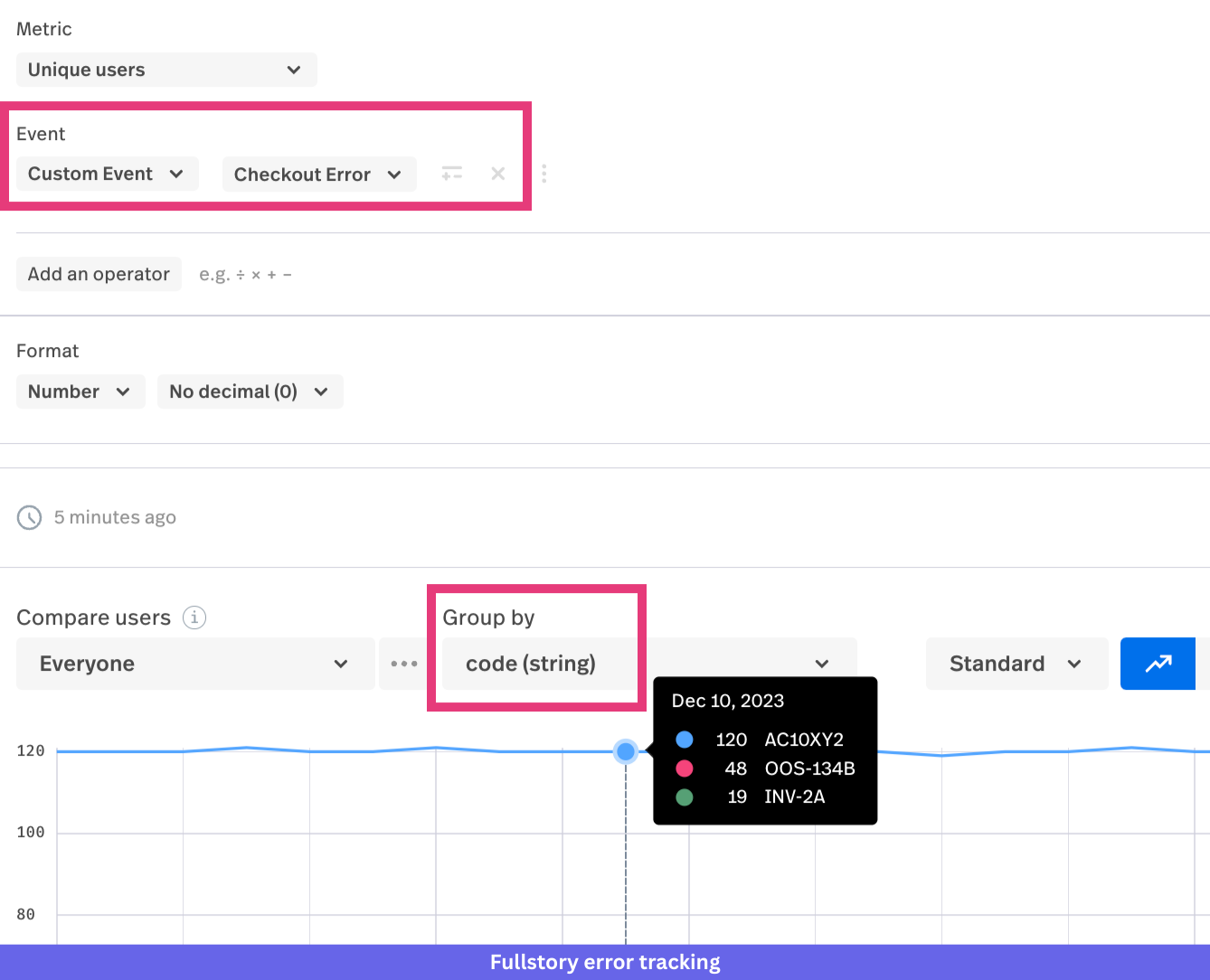
Task: Open the vertical three-dot icon beside the event row
Action: (544, 174)
